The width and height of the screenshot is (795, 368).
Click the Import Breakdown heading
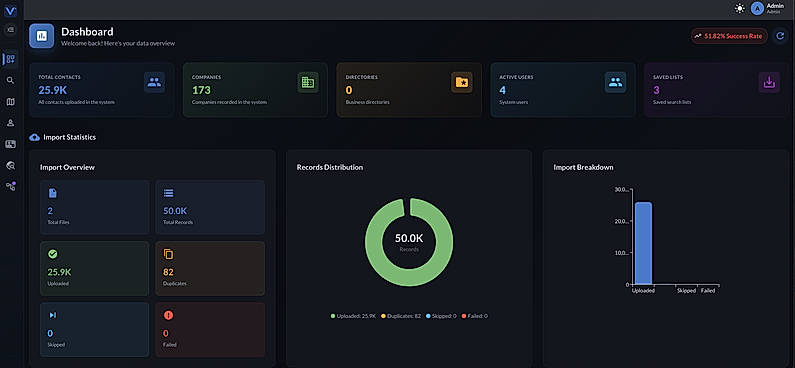pos(584,167)
